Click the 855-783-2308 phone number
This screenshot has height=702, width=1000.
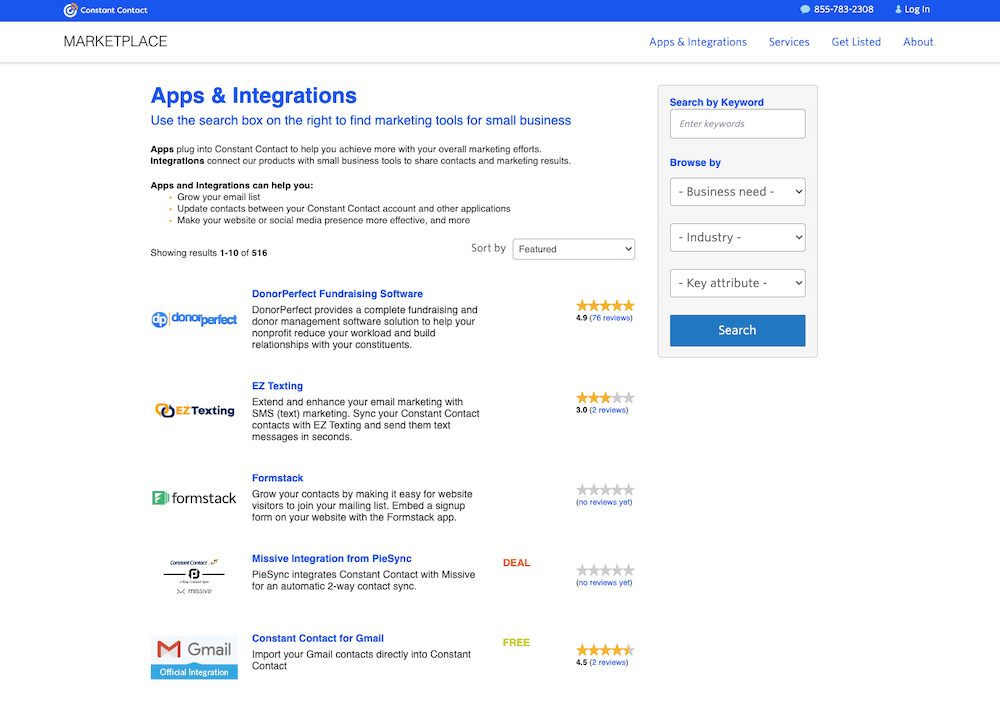click(843, 10)
